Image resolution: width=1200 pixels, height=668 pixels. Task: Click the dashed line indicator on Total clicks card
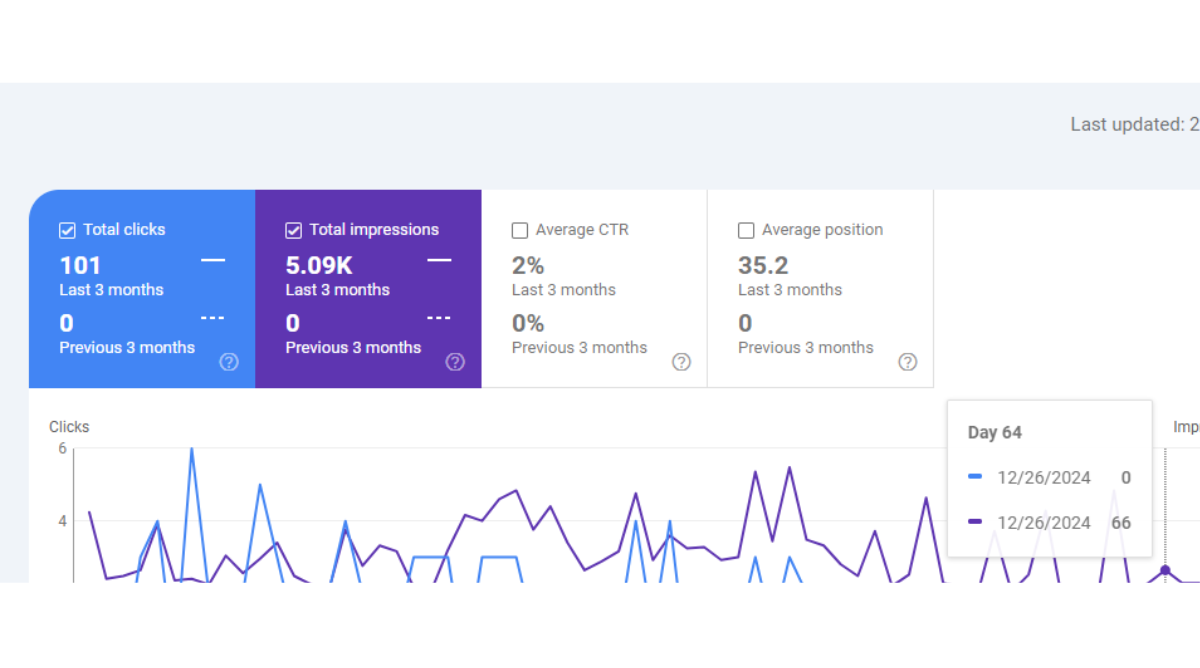coord(213,318)
